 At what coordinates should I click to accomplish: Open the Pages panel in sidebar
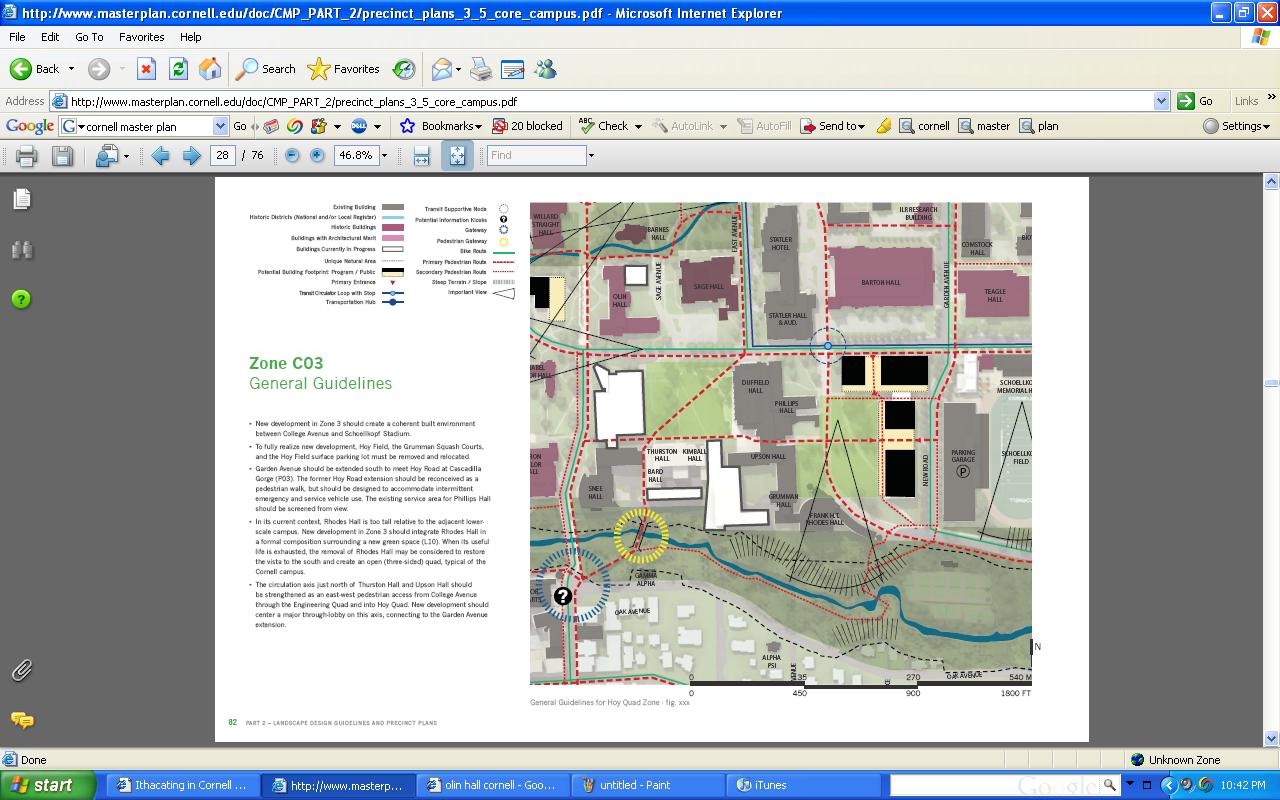point(22,200)
